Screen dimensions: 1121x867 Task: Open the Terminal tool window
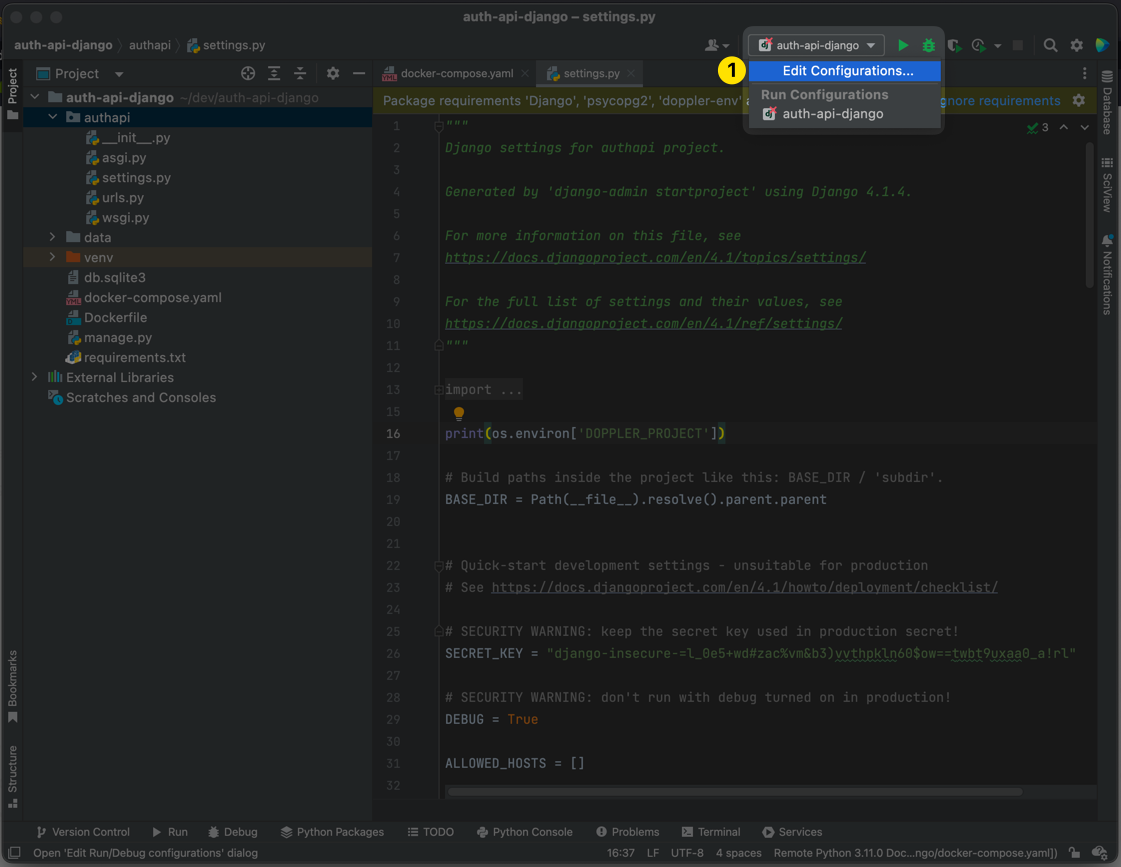[710, 832]
